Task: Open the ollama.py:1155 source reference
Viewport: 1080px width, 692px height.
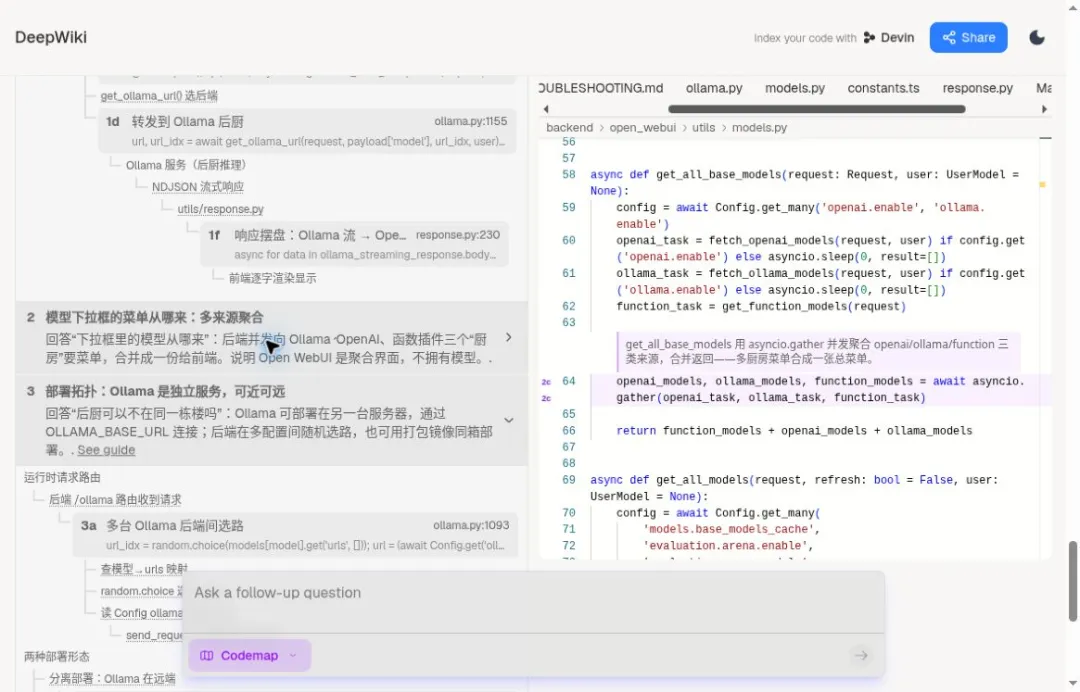Action: 470,121
